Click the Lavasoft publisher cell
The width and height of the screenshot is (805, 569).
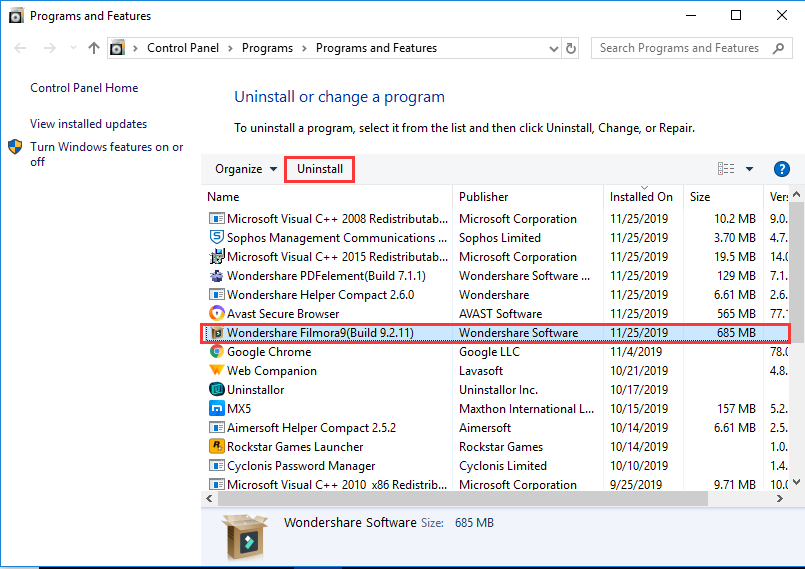tap(481, 371)
